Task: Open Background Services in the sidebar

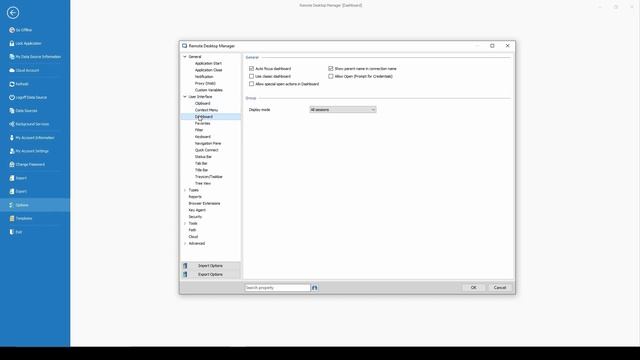Action: click(29, 124)
